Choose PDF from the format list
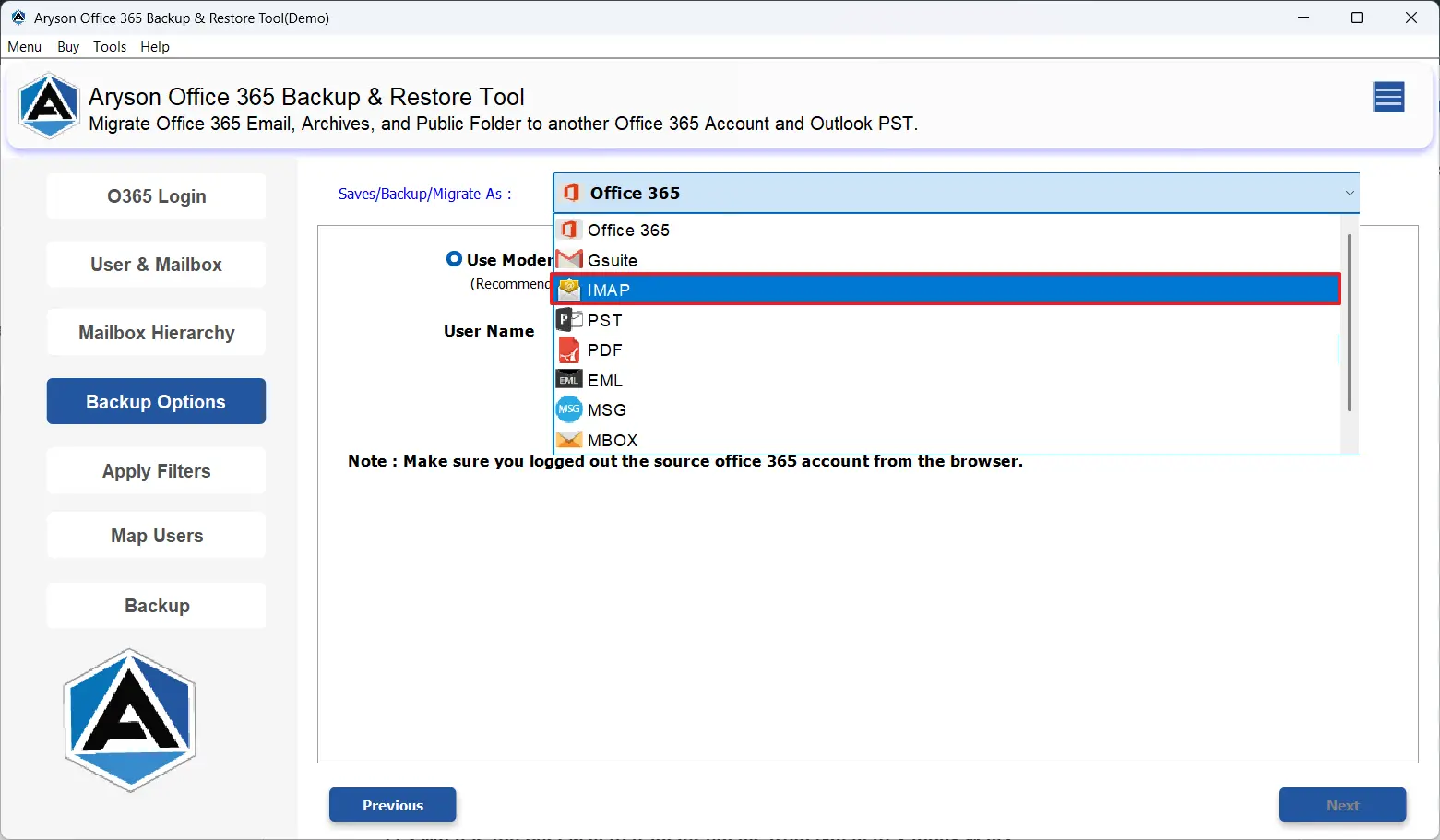This screenshot has height=840, width=1440. coord(946,349)
